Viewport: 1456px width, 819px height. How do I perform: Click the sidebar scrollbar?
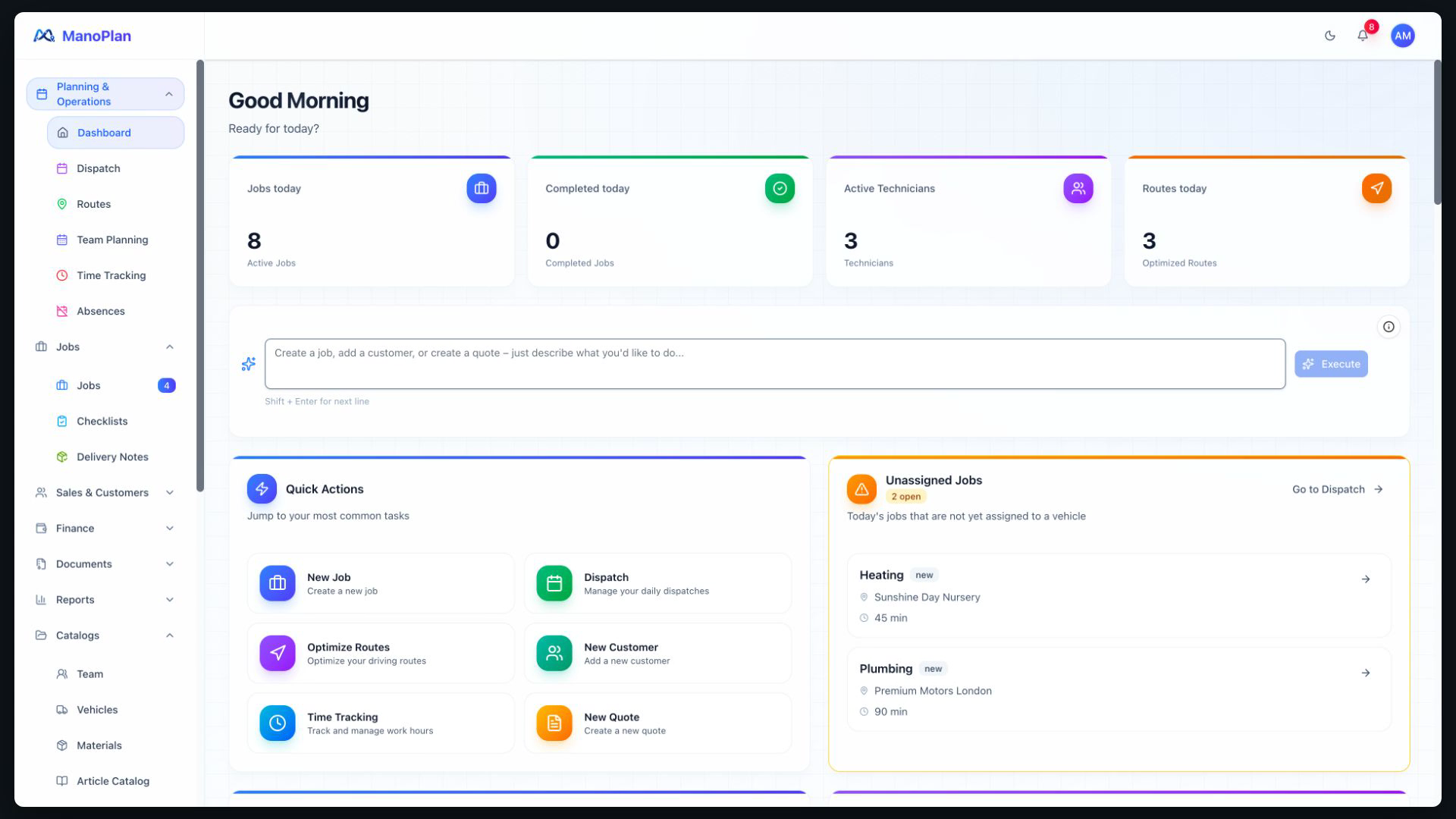[x=200, y=276]
